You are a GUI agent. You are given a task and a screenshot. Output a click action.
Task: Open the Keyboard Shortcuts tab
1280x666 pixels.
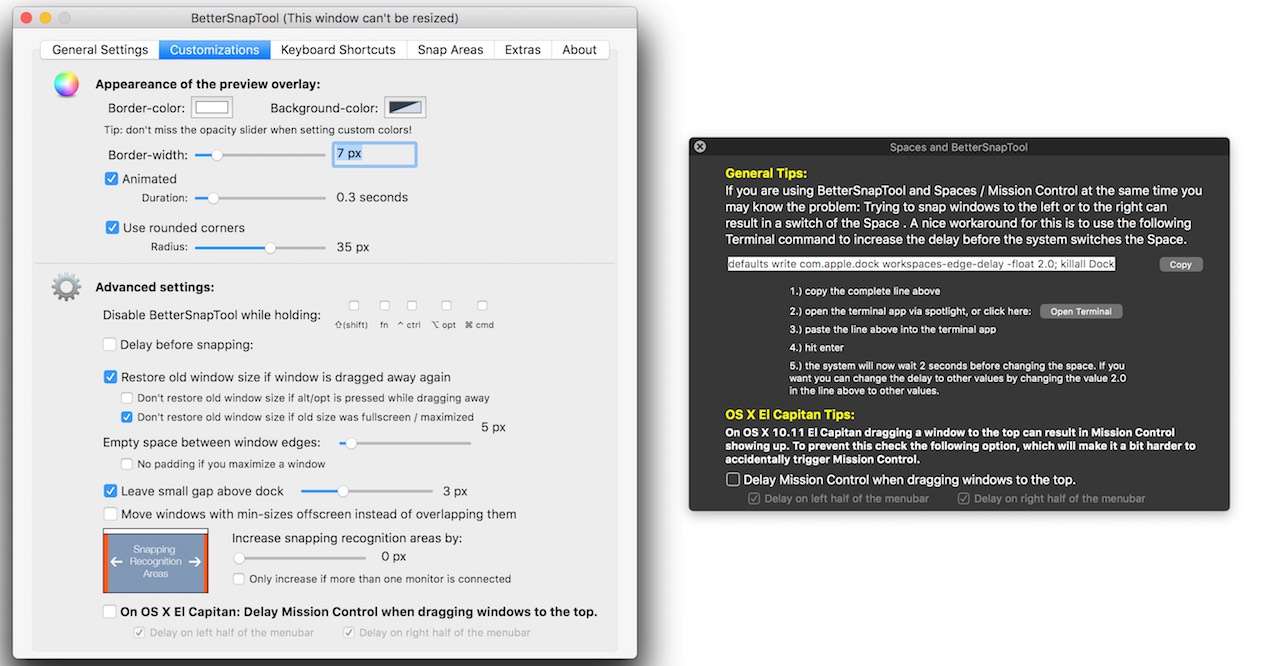[338, 50]
